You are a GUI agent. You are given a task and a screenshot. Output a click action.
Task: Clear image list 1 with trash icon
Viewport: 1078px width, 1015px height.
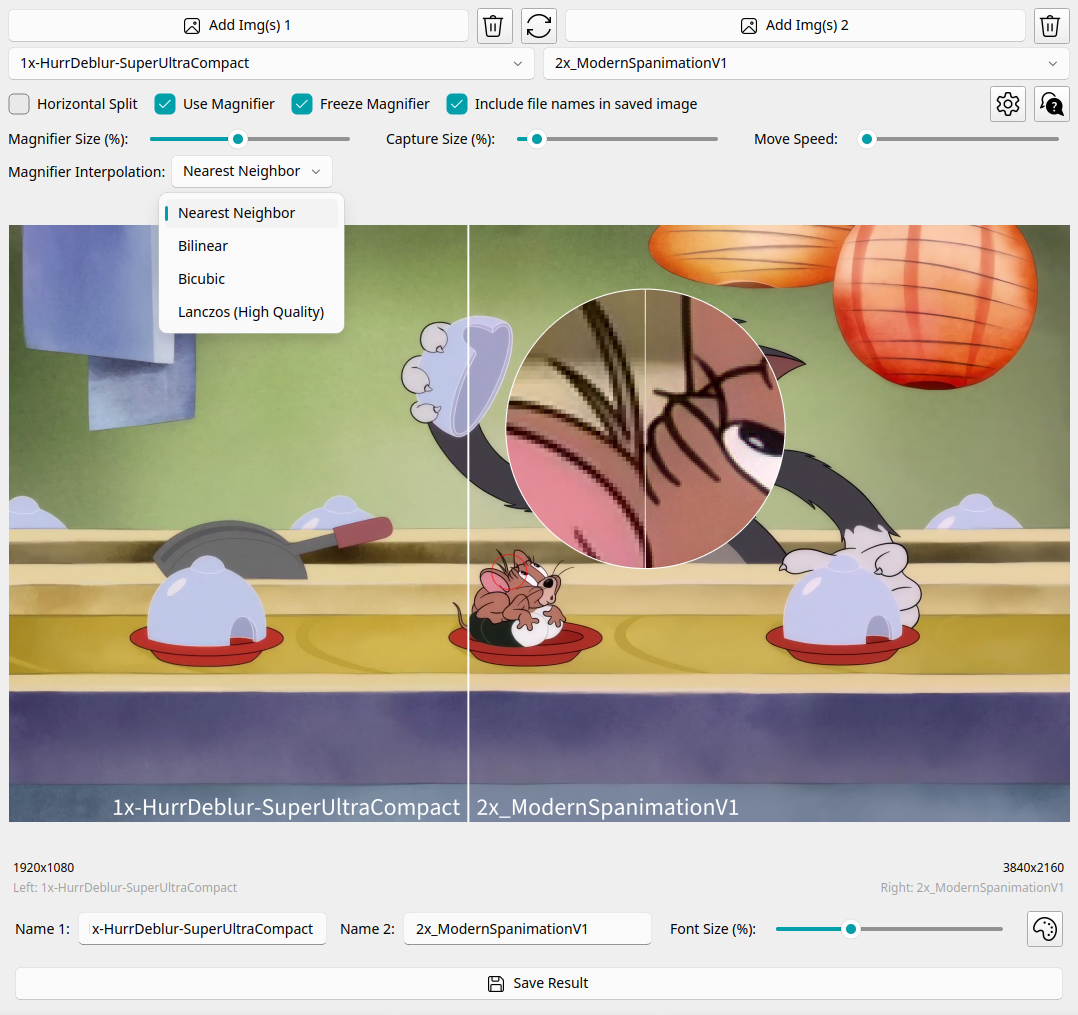click(x=494, y=26)
